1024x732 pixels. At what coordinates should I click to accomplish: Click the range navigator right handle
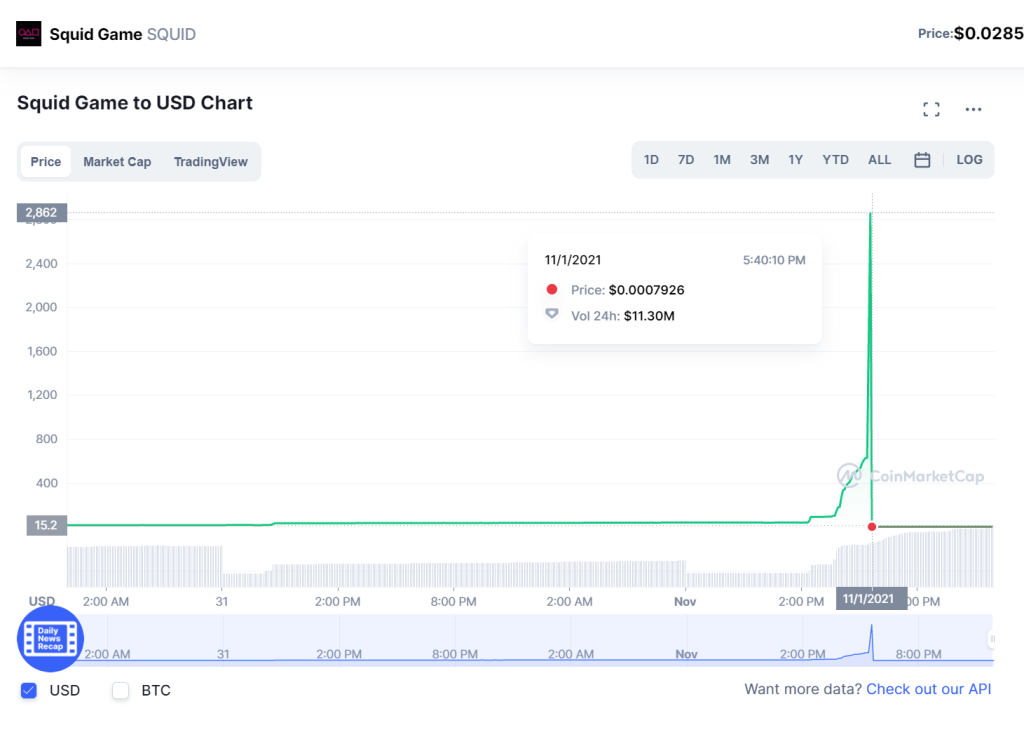[x=992, y=639]
